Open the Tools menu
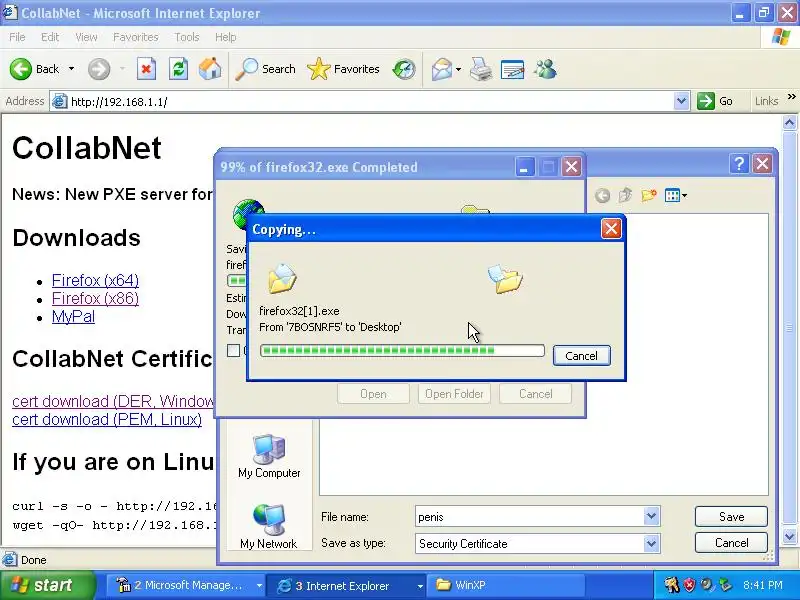 187,37
